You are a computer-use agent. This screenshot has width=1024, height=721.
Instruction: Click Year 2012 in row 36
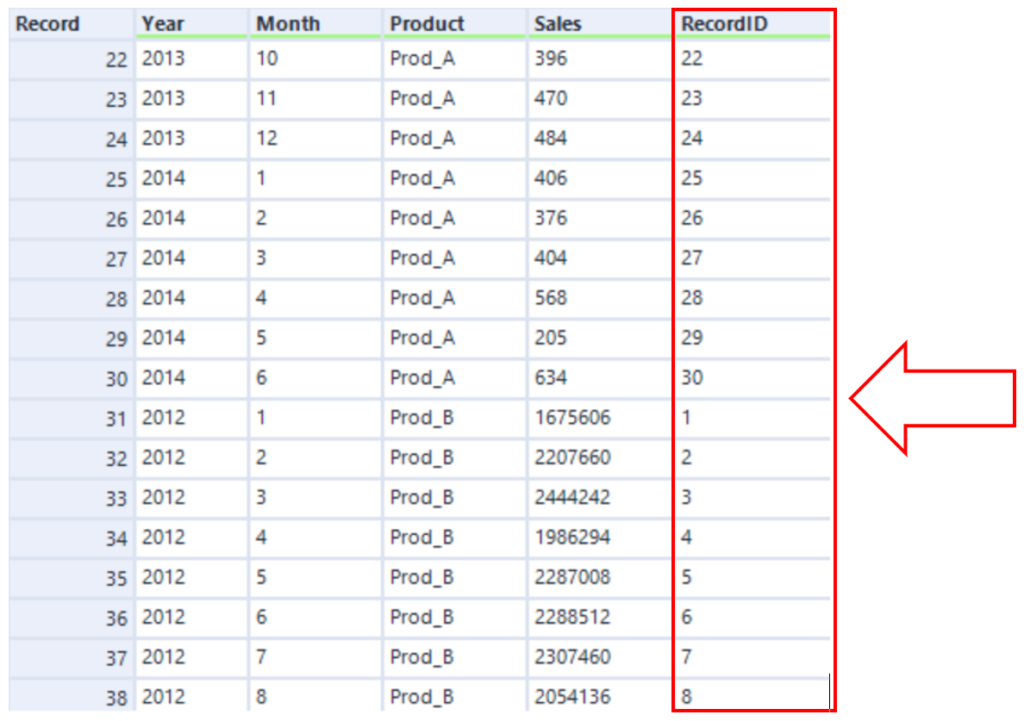click(x=191, y=617)
